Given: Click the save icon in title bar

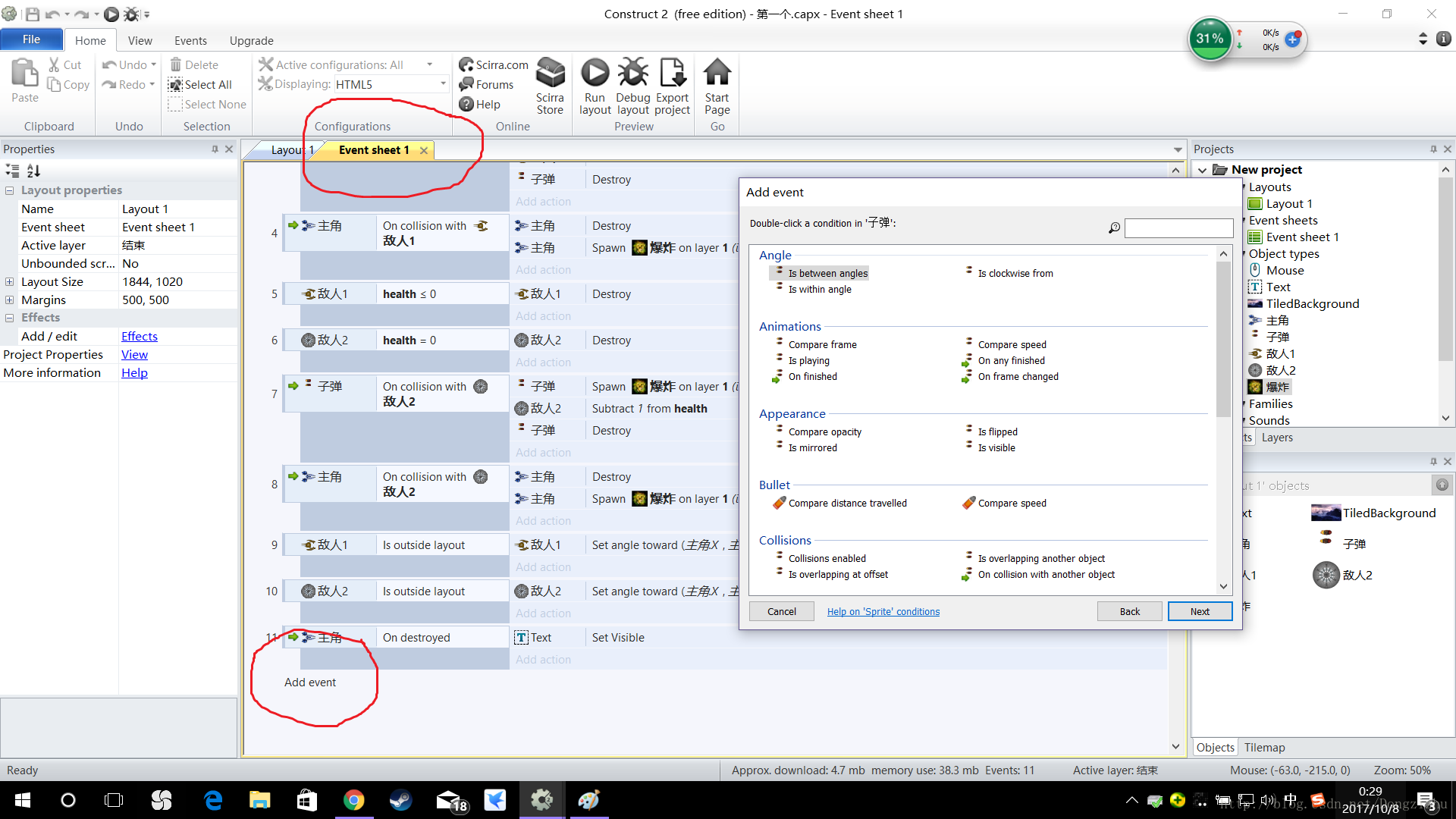Looking at the screenshot, I should pyautogui.click(x=33, y=14).
